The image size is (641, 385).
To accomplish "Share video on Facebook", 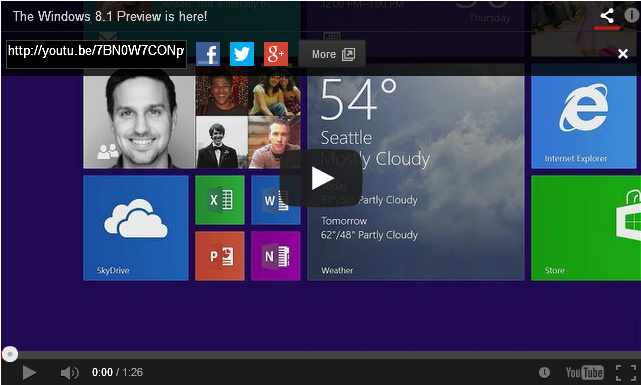I will pyautogui.click(x=208, y=54).
